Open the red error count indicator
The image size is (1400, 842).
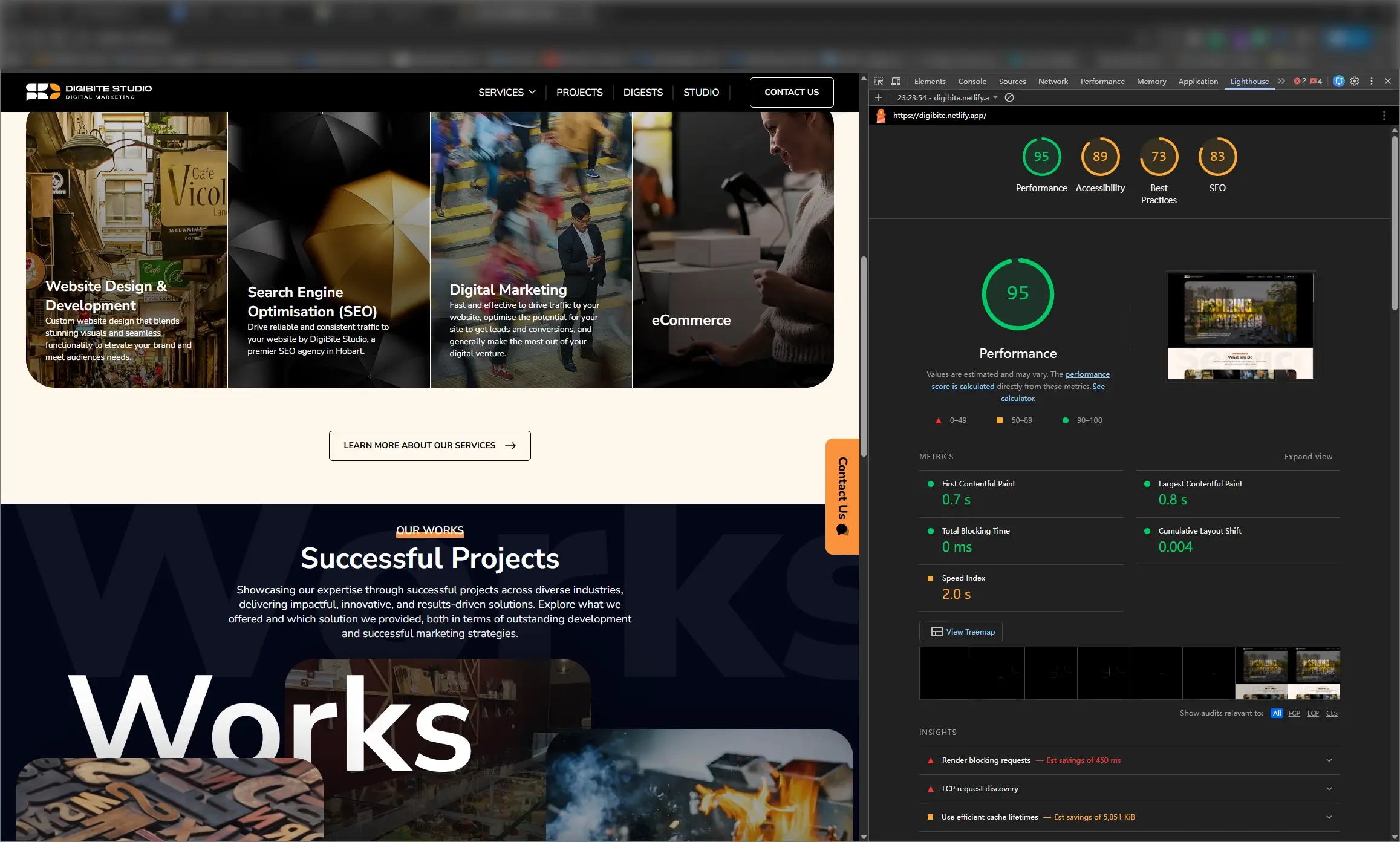[x=1300, y=81]
